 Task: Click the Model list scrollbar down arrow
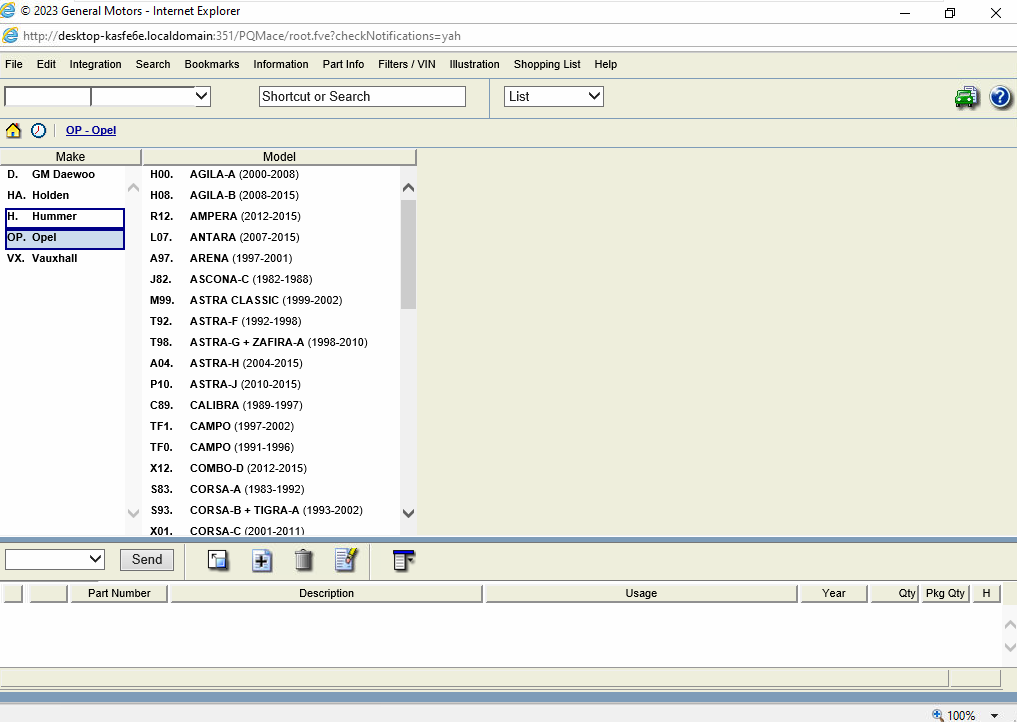pyautogui.click(x=408, y=513)
